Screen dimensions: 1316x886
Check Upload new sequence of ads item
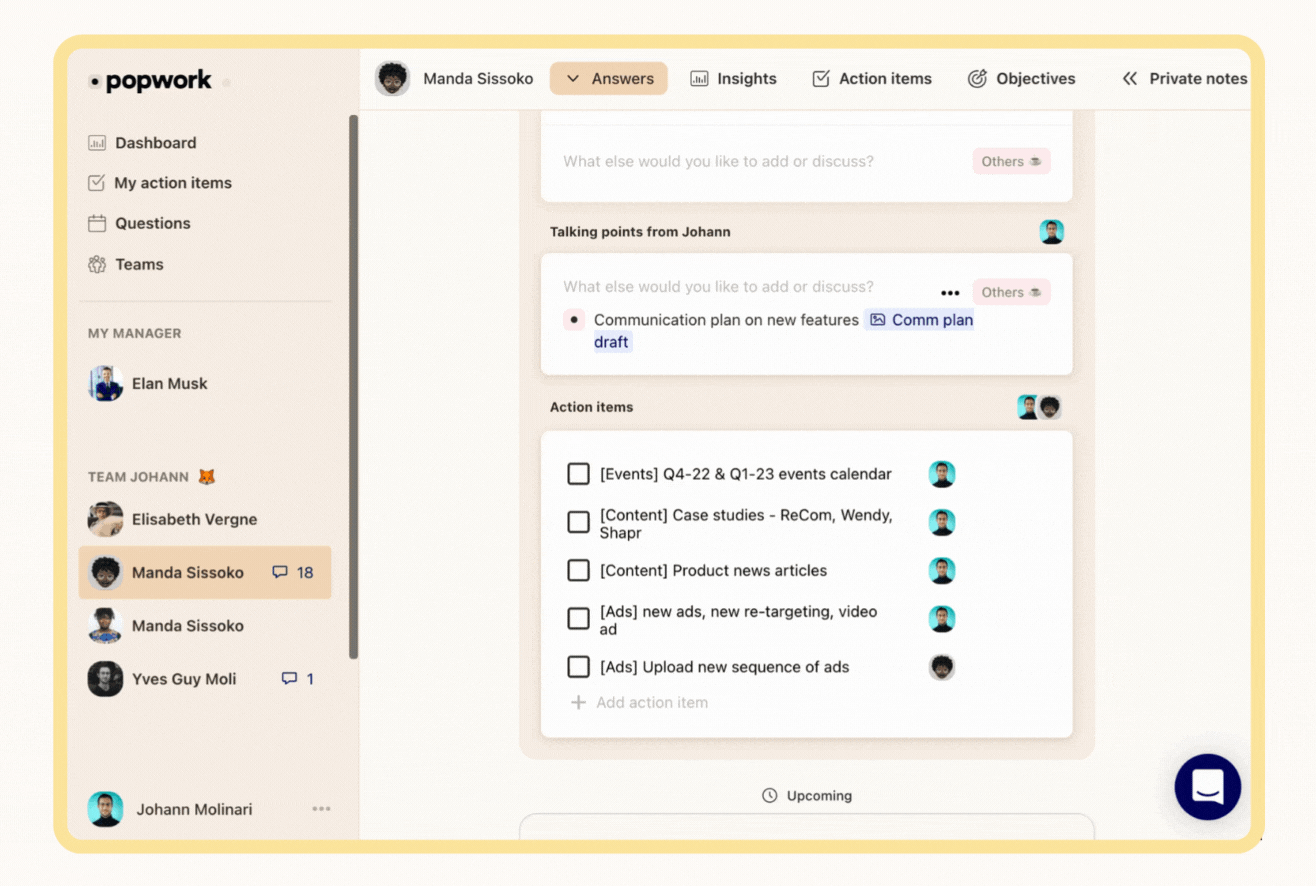[578, 667]
